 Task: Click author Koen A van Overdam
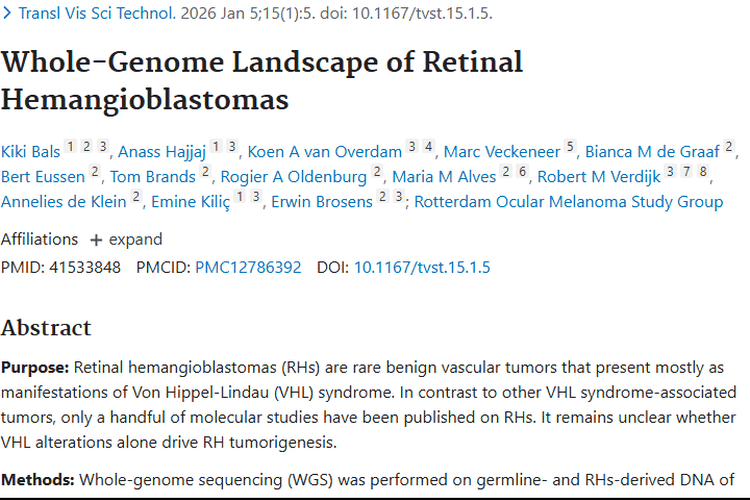tap(324, 152)
